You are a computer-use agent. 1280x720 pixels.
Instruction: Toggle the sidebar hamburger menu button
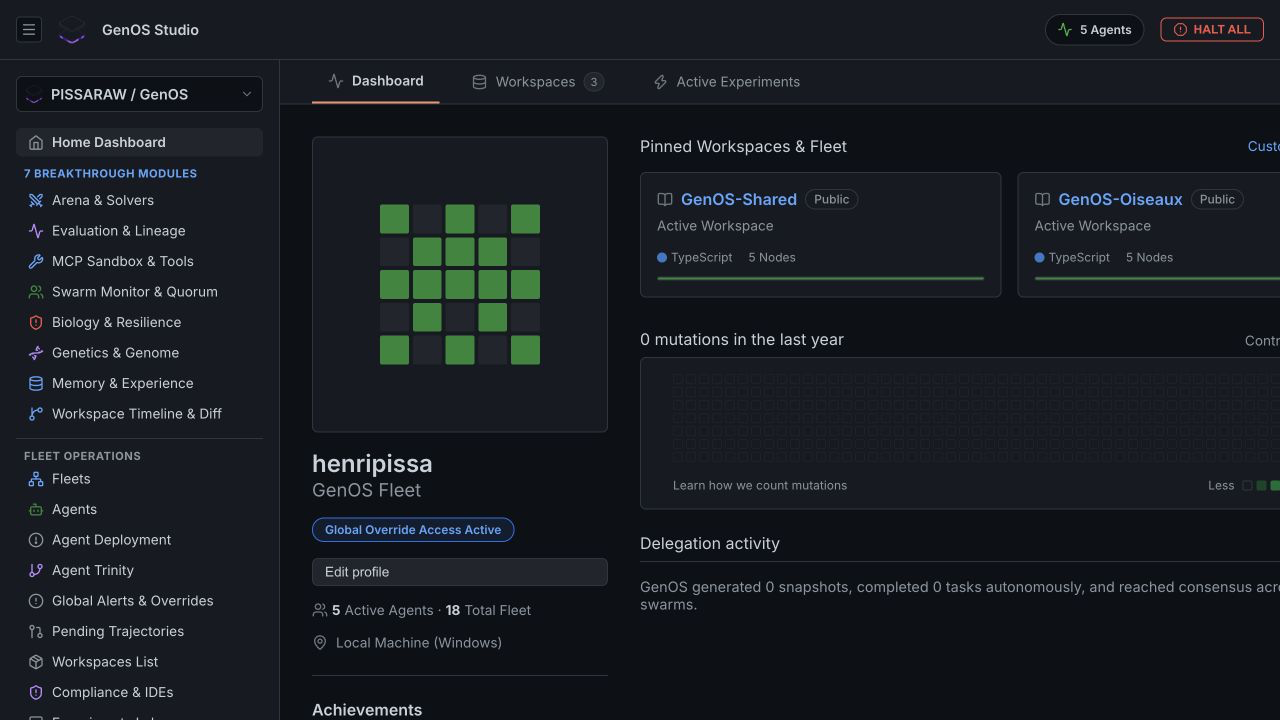29,30
